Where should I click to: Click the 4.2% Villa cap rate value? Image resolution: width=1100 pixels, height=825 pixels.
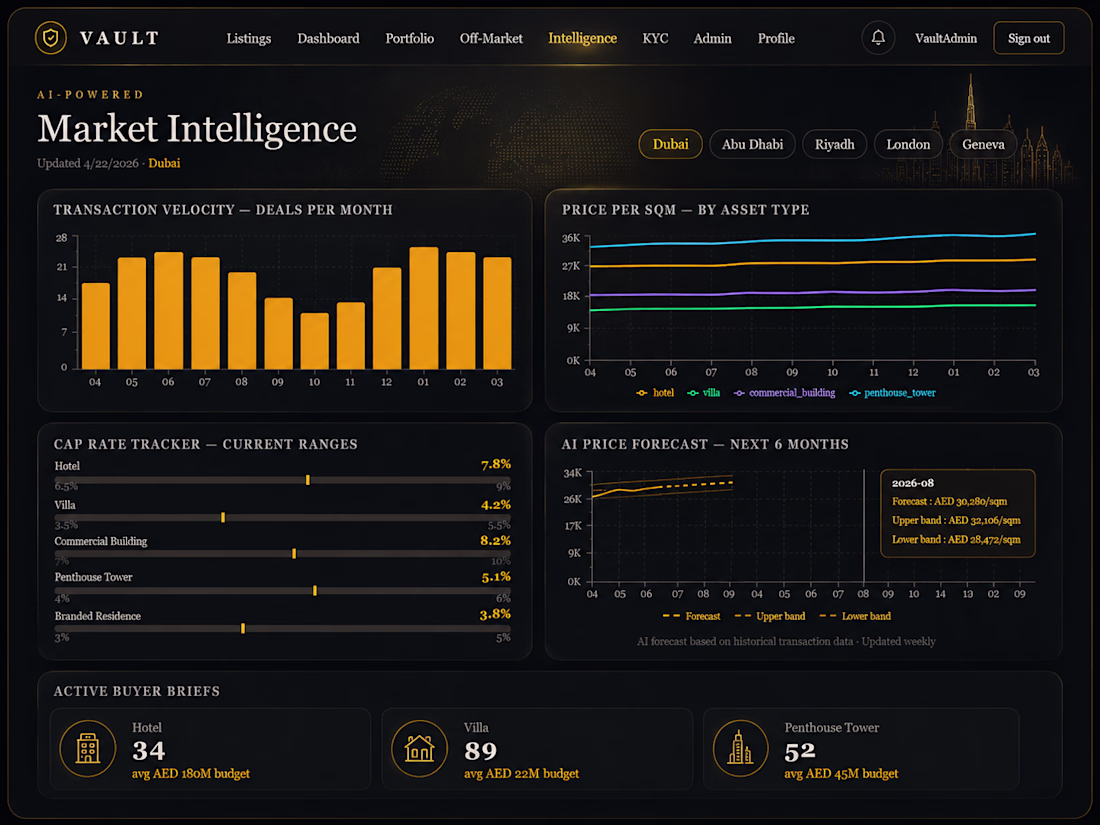tap(496, 504)
